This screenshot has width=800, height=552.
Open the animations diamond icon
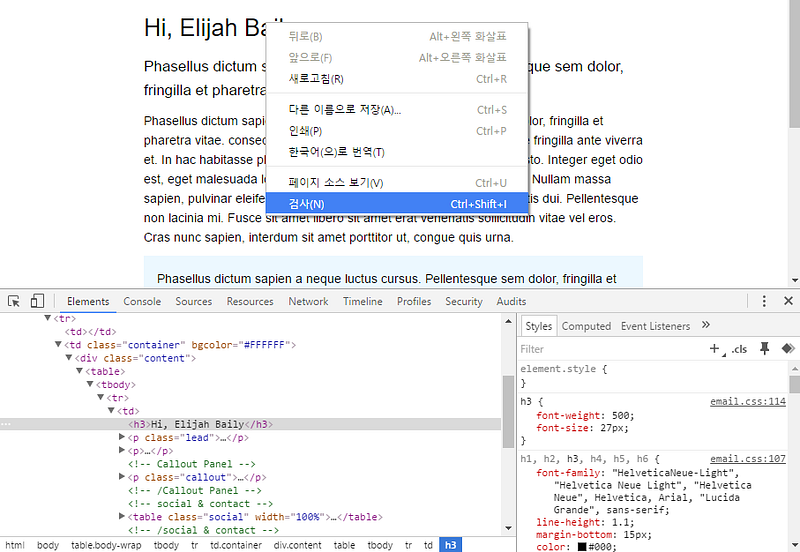tap(788, 348)
